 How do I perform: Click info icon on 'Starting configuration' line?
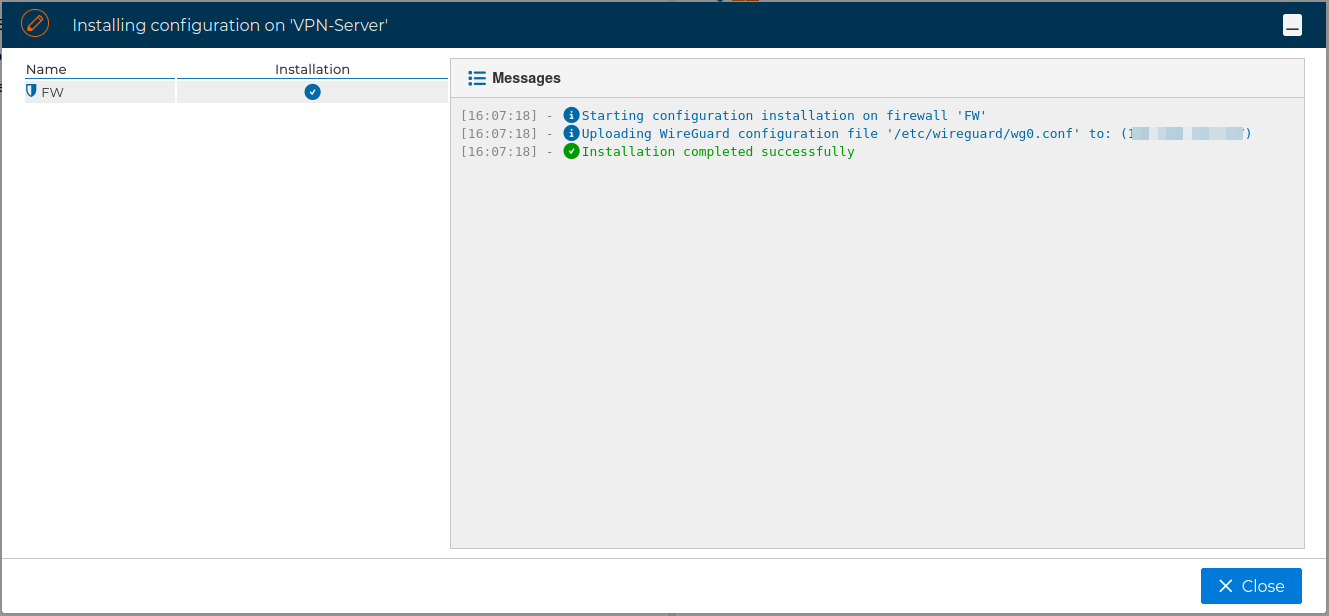571,116
